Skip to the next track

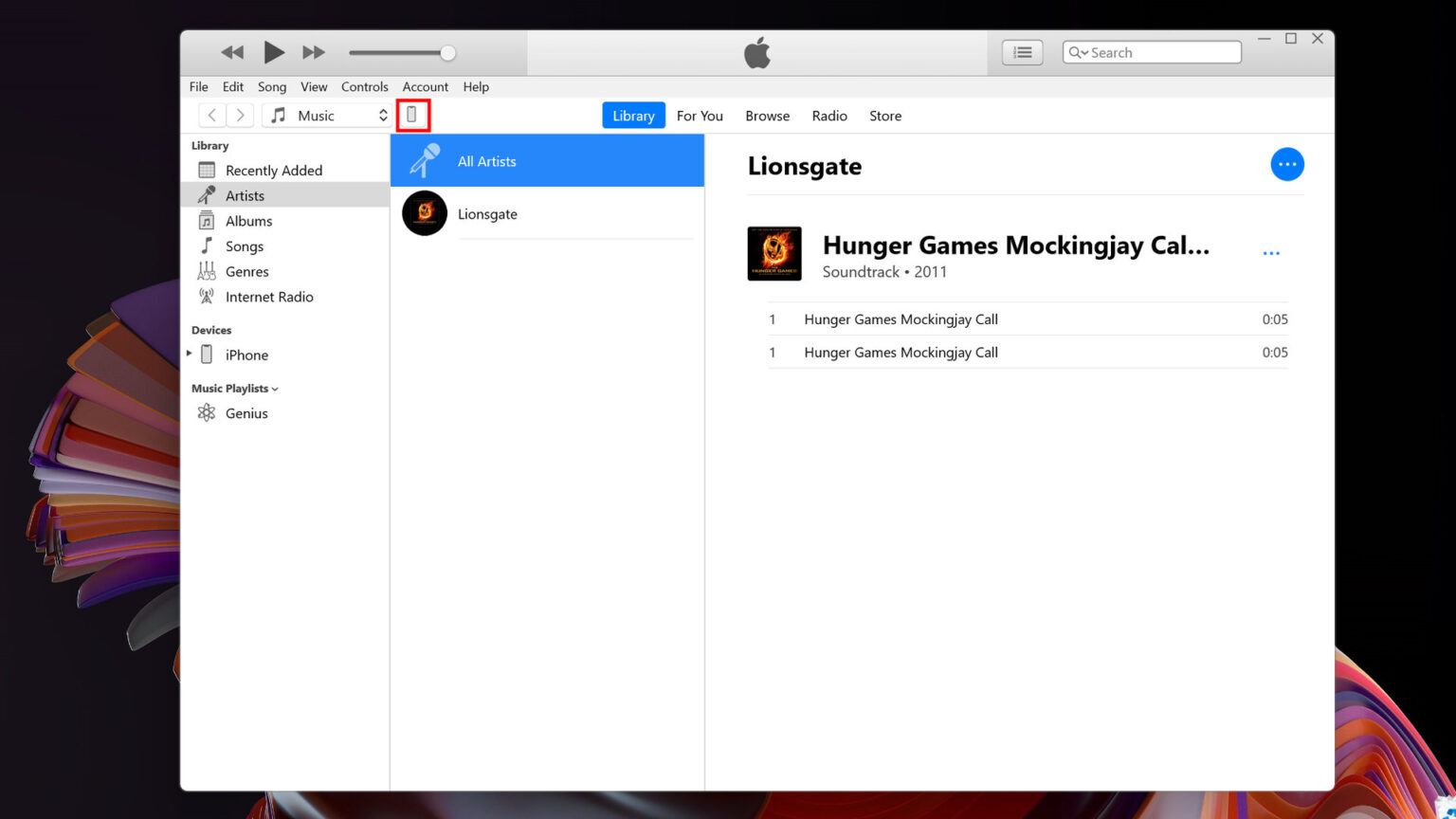(313, 52)
